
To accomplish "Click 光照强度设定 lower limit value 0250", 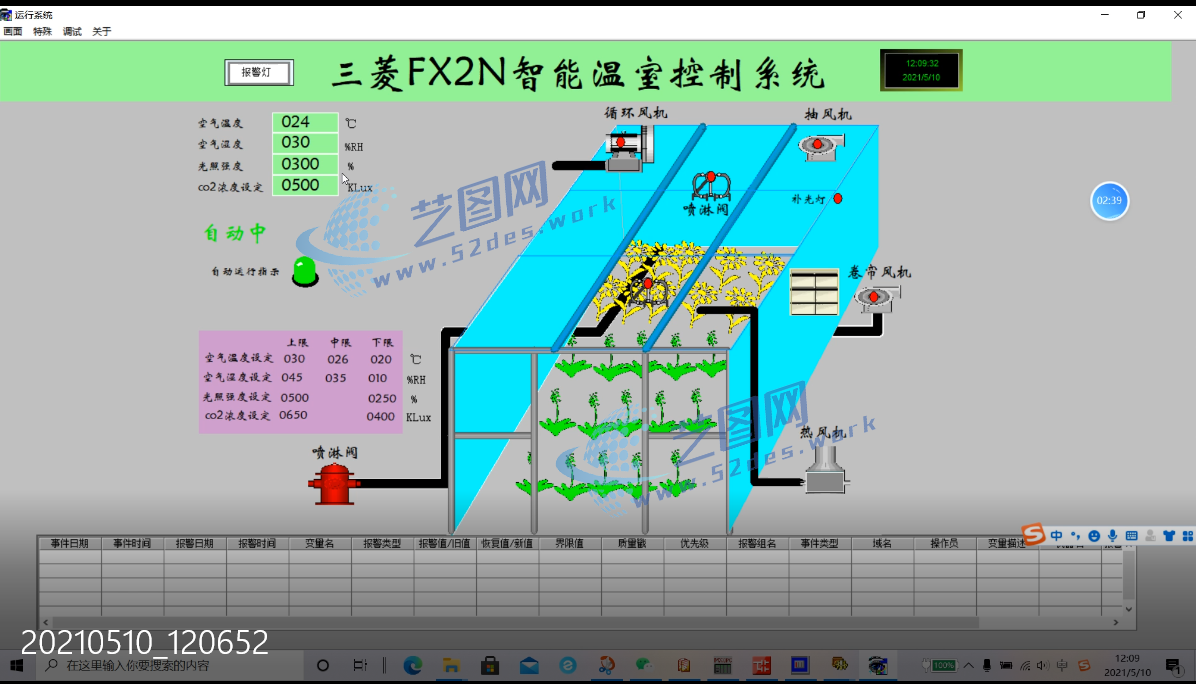I will [x=382, y=398].
